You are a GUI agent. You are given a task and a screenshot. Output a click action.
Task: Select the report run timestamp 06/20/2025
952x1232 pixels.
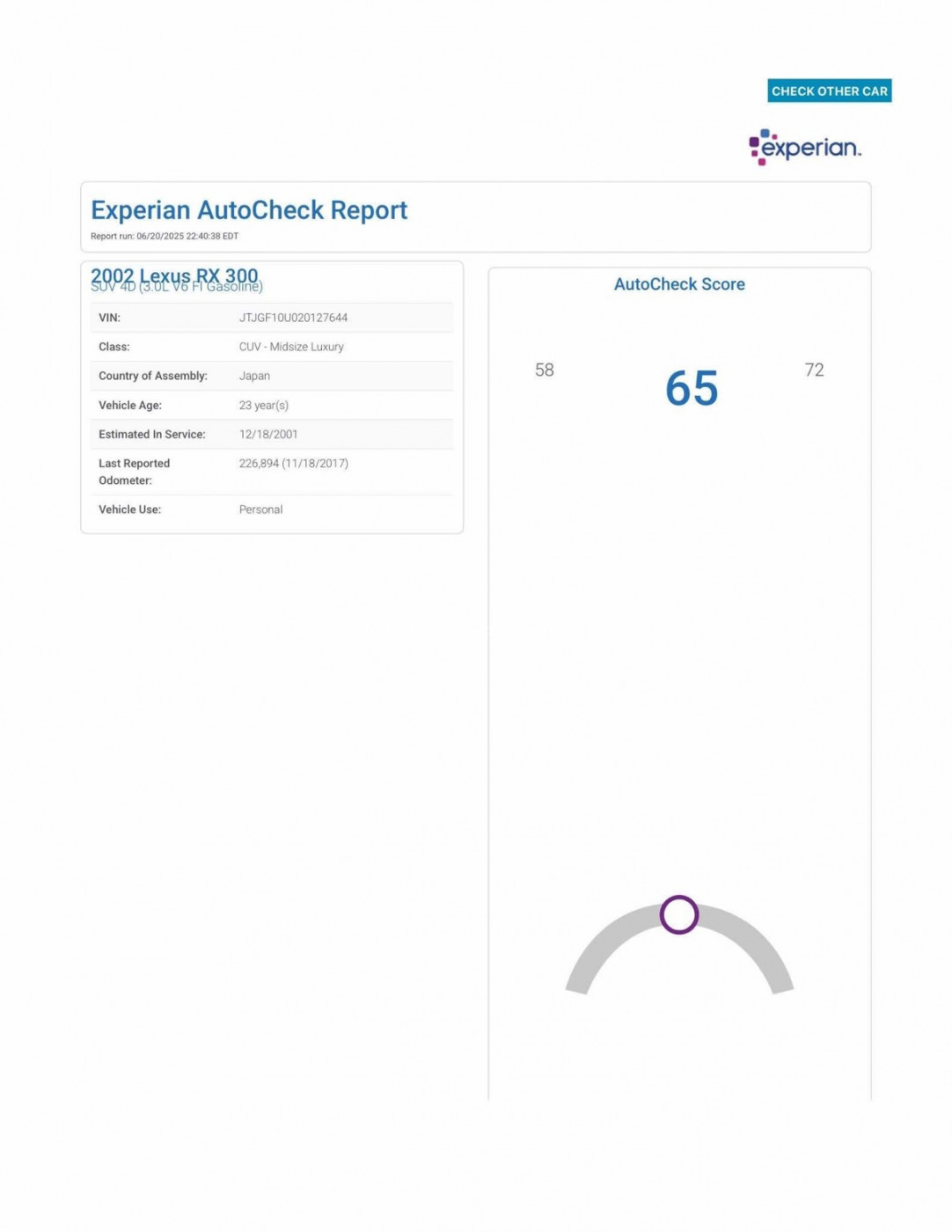pyautogui.click(x=165, y=236)
